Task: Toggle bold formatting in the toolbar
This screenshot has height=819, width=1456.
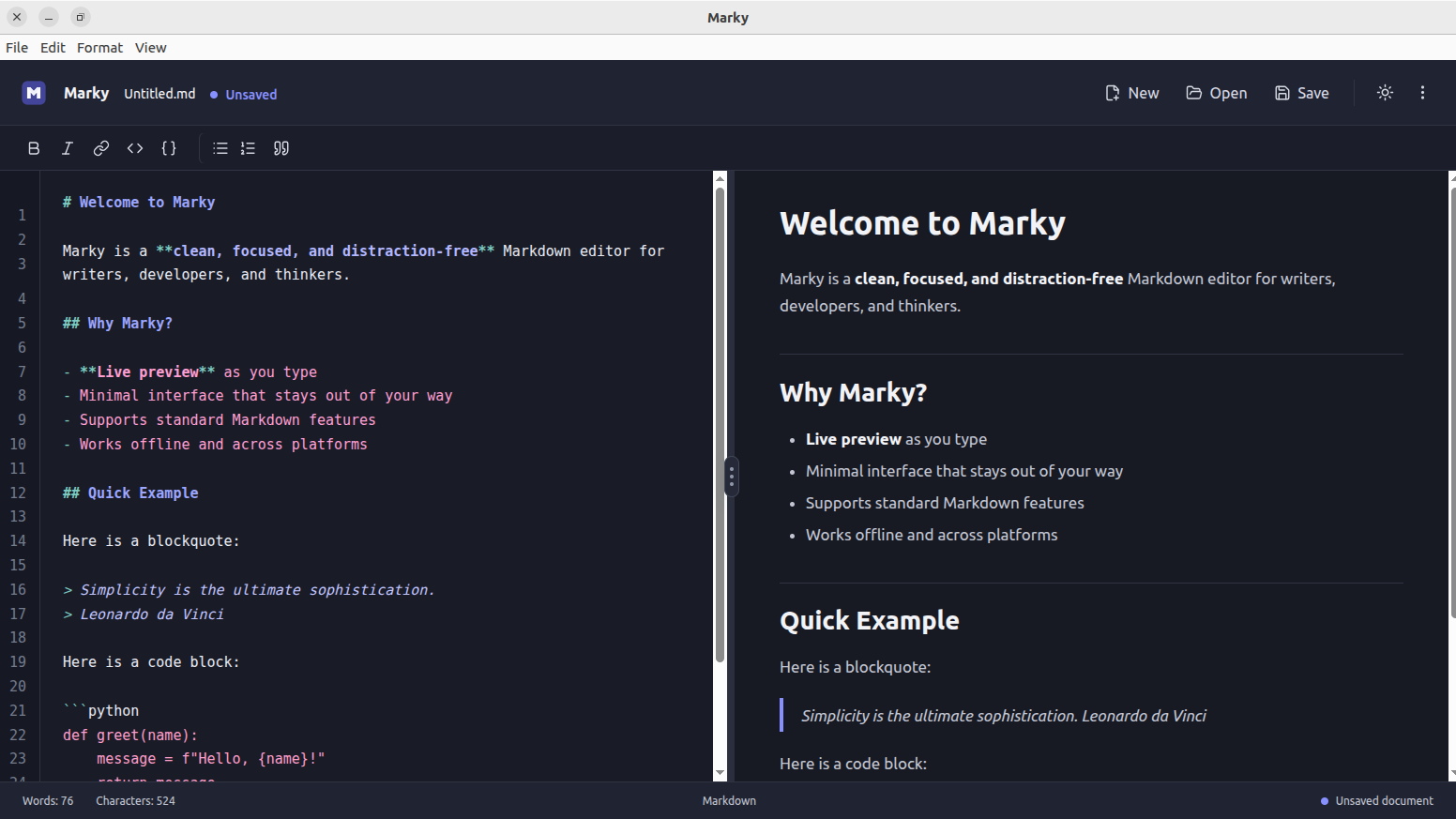Action: 34,148
